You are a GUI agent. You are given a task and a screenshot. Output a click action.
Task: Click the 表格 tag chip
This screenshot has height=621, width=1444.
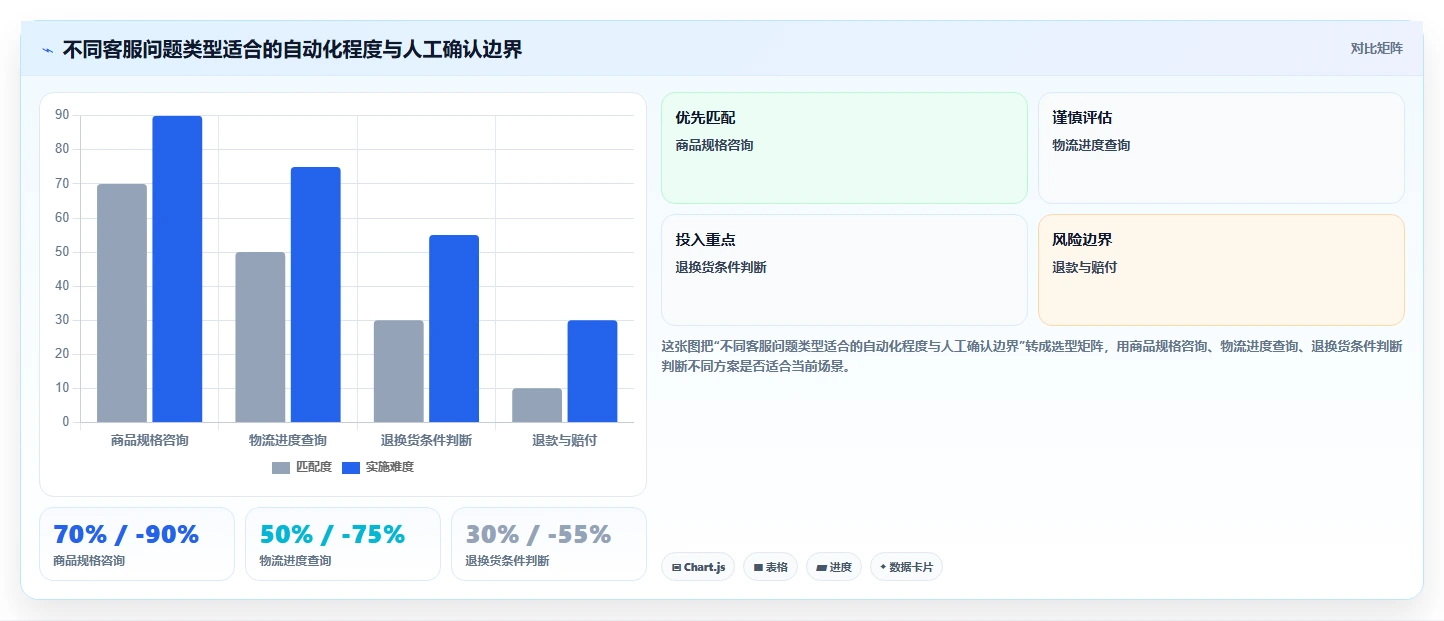pyautogui.click(x=770, y=567)
